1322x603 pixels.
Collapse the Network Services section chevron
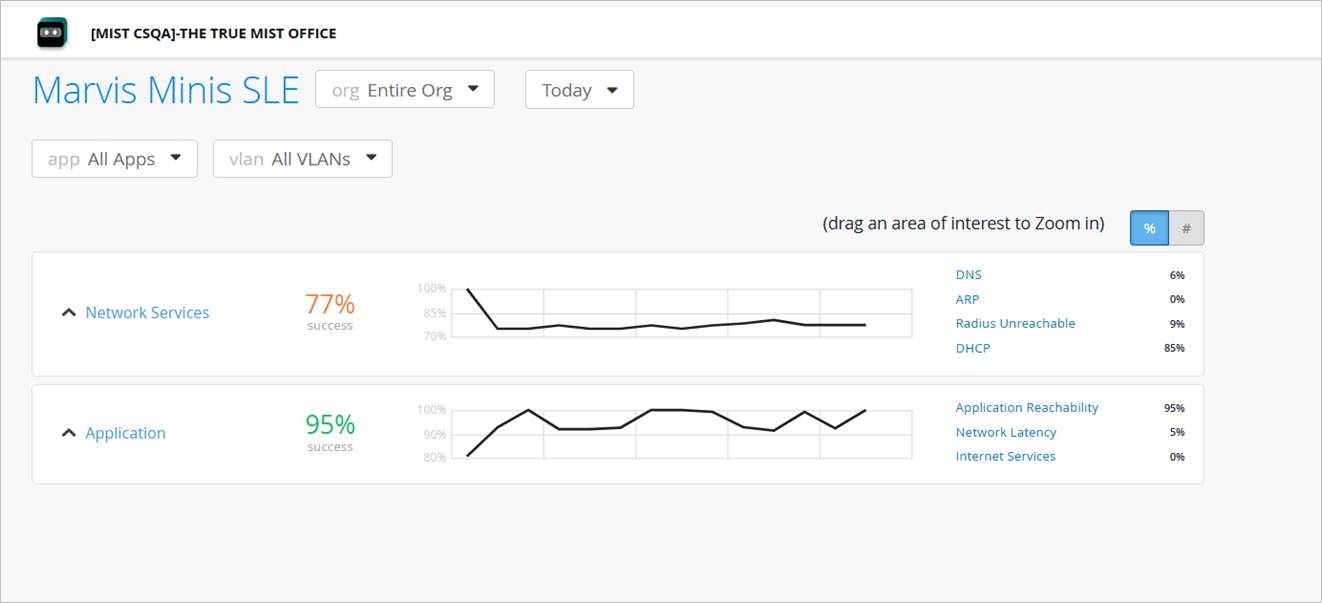(68, 313)
